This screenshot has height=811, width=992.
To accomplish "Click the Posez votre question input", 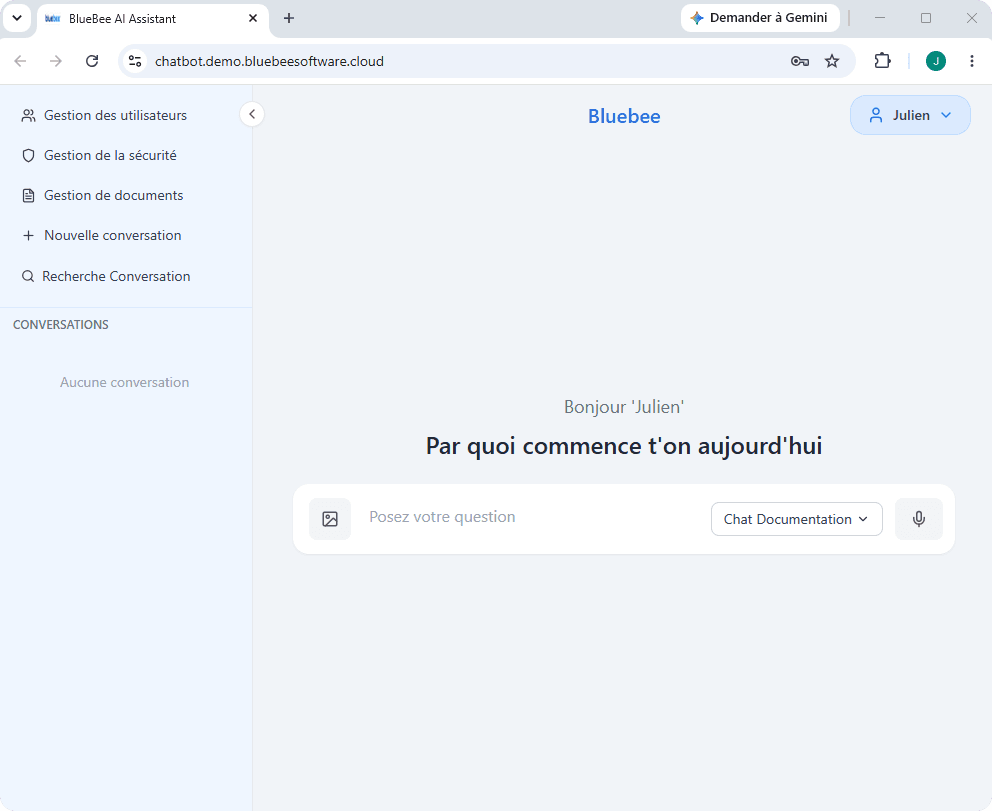I will coord(535,517).
